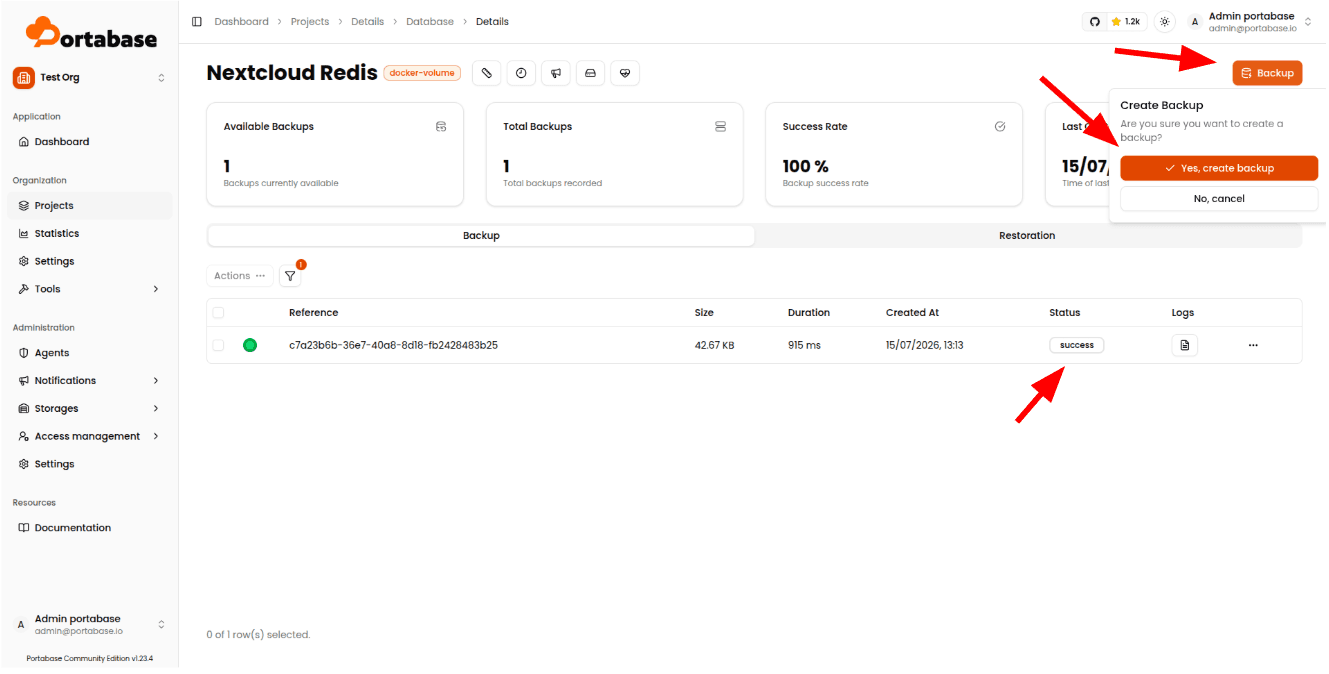Open the clock schedule icon beside title
The width and height of the screenshot is (1329, 674).
pyautogui.click(x=521, y=73)
